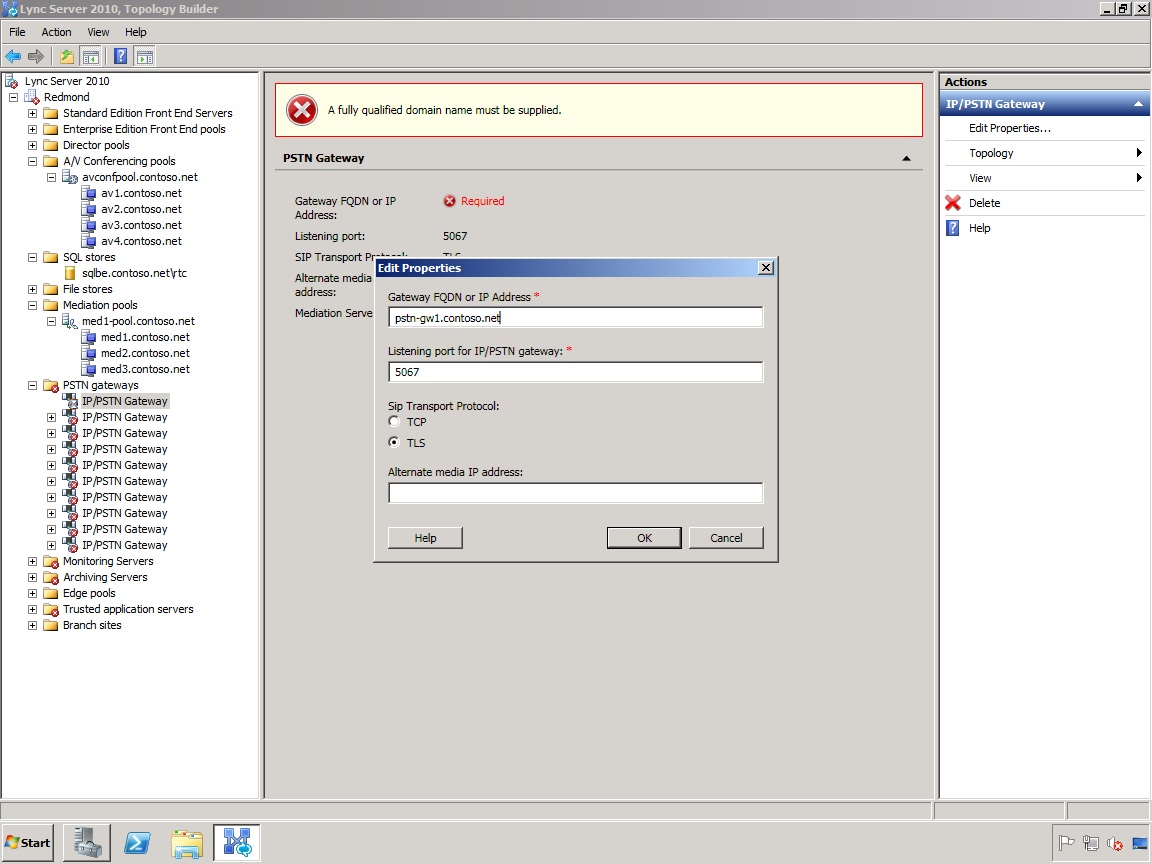Image resolution: width=1152 pixels, height=864 pixels.
Task: Click the Back arrow toolbar icon
Action: 13,57
